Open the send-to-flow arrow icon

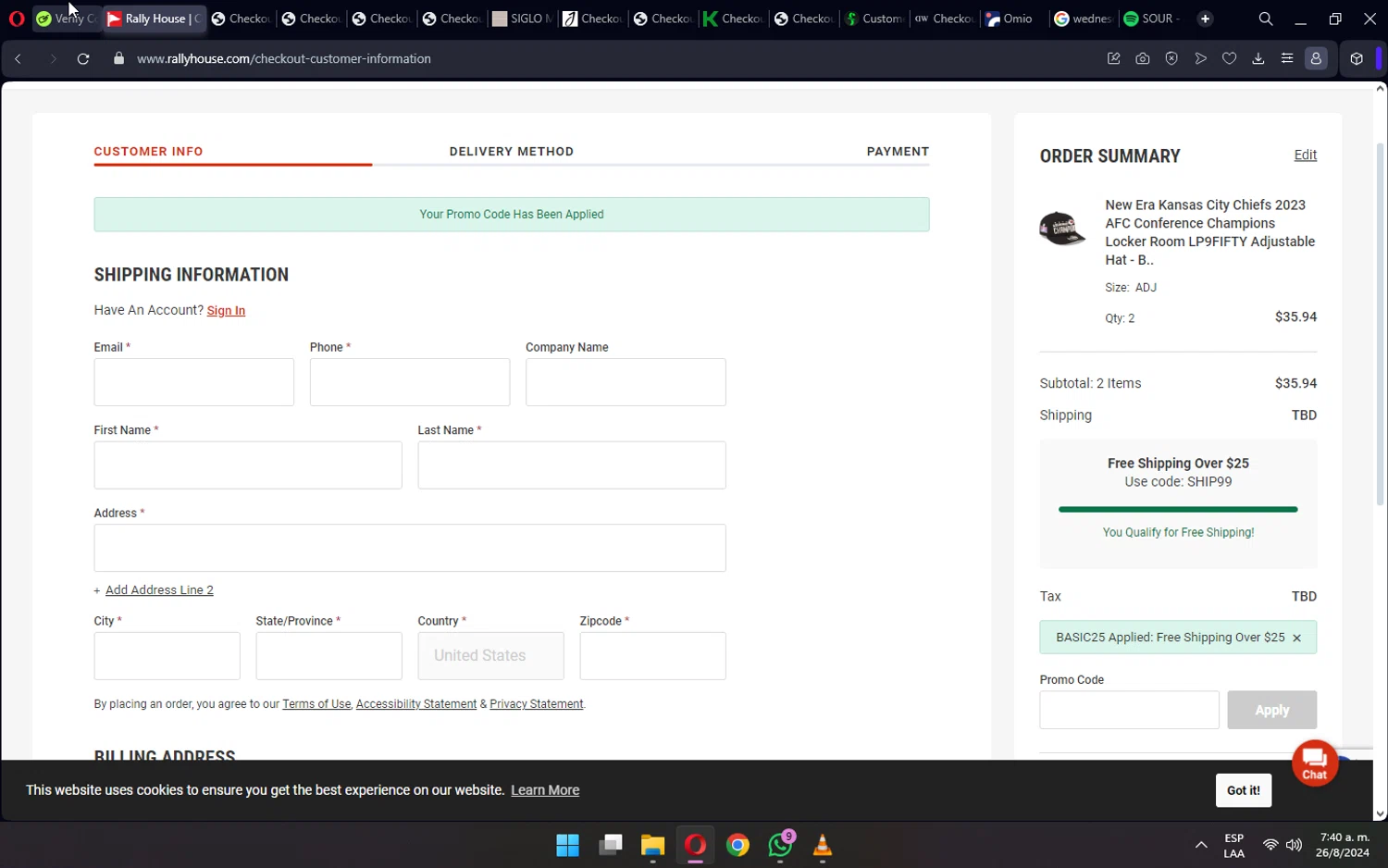tap(1200, 58)
